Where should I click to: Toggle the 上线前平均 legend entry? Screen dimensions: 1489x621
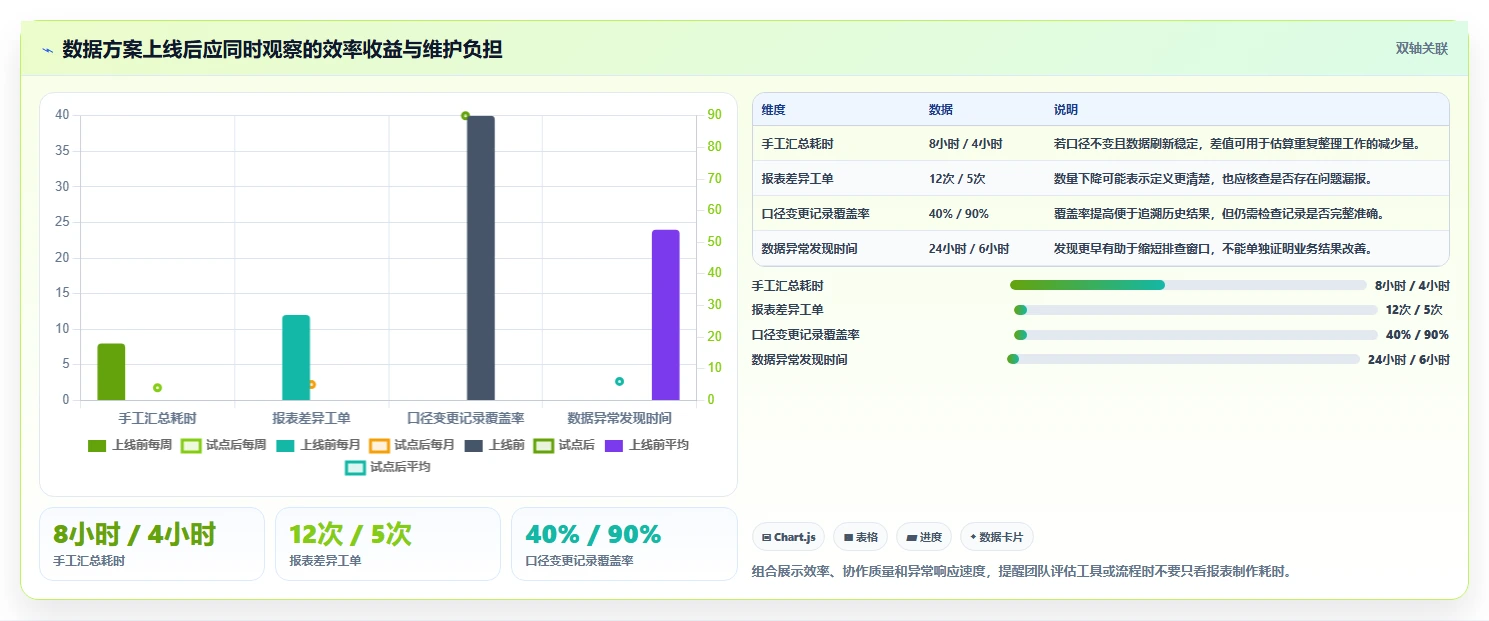coord(646,445)
